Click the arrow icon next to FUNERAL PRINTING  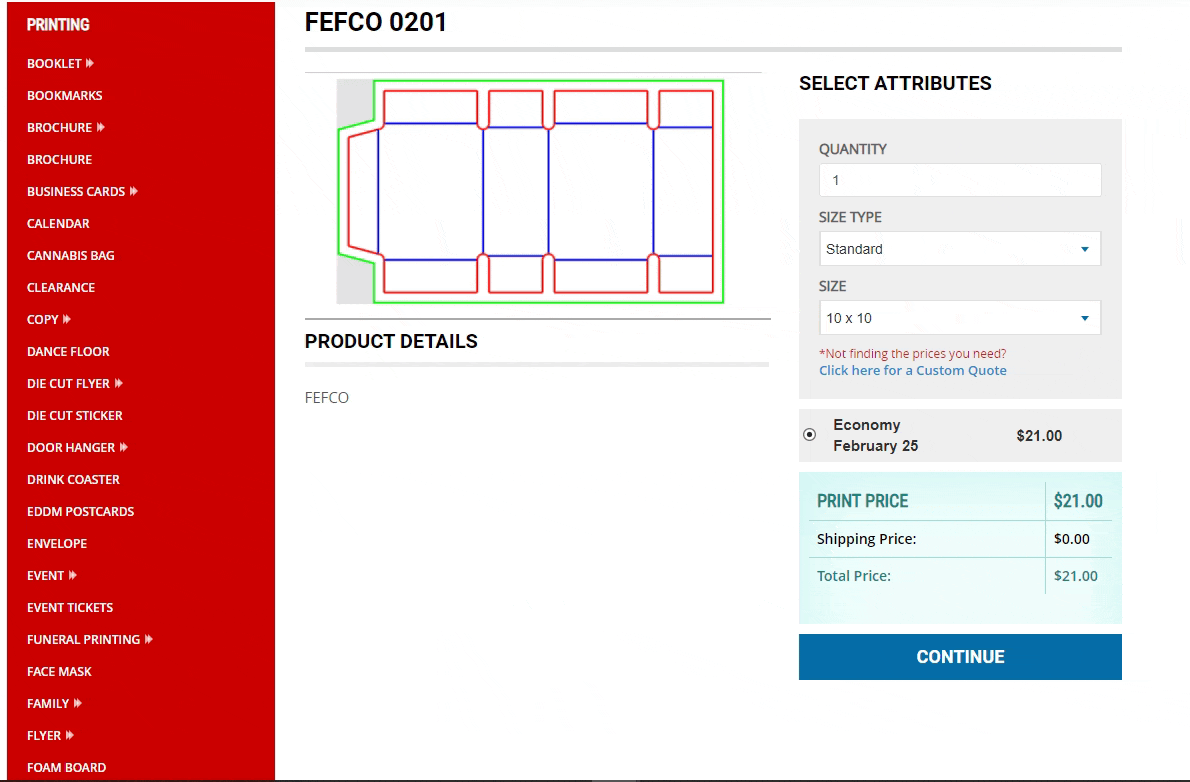click(149, 639)
